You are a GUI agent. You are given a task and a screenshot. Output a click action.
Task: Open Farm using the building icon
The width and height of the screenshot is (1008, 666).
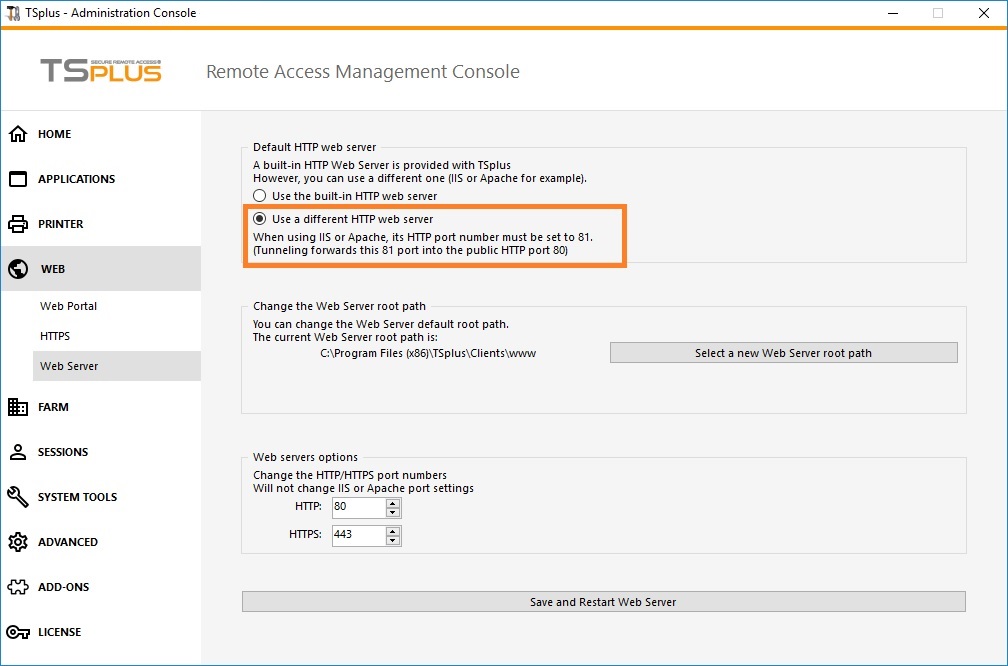click(x=18, y=407)
